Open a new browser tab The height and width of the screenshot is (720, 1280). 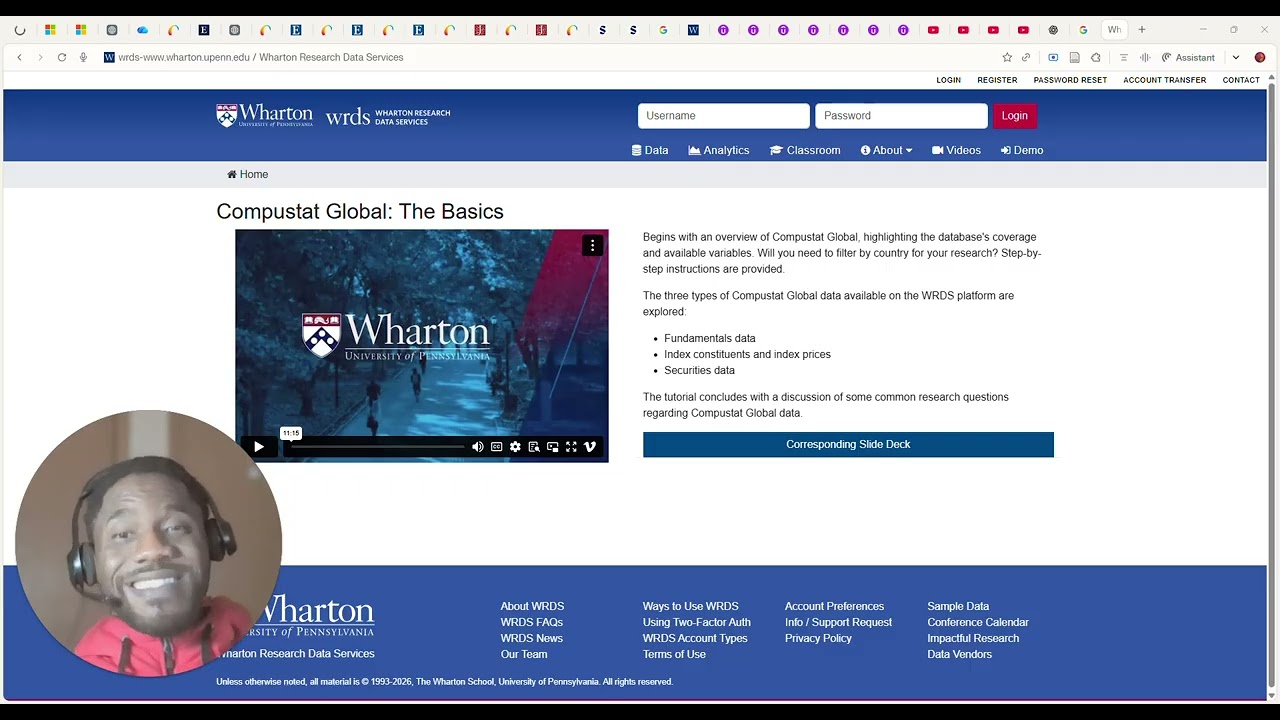[1142, 30]
